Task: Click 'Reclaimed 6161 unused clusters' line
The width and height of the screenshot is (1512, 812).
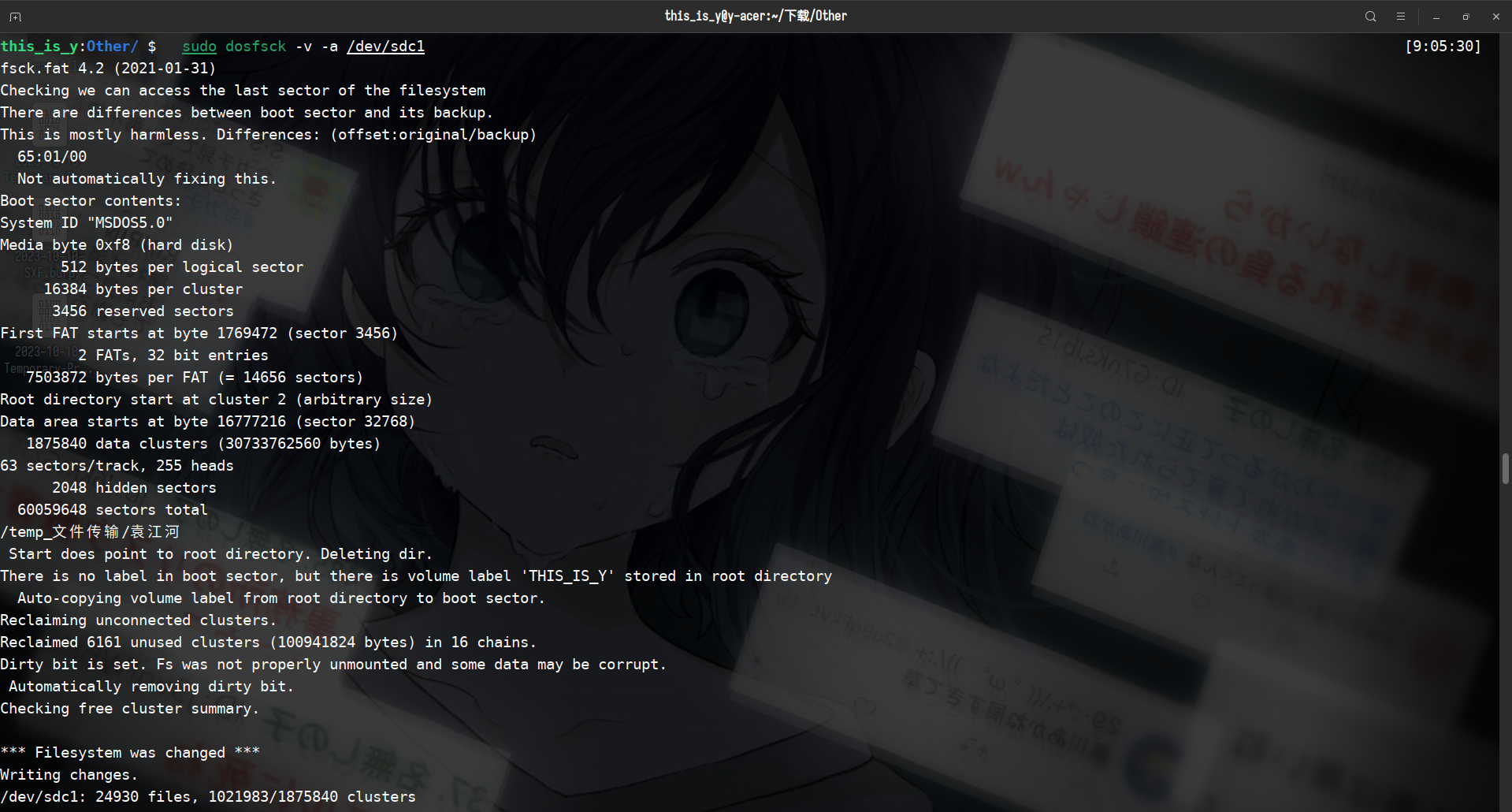Action: (269, 643)
